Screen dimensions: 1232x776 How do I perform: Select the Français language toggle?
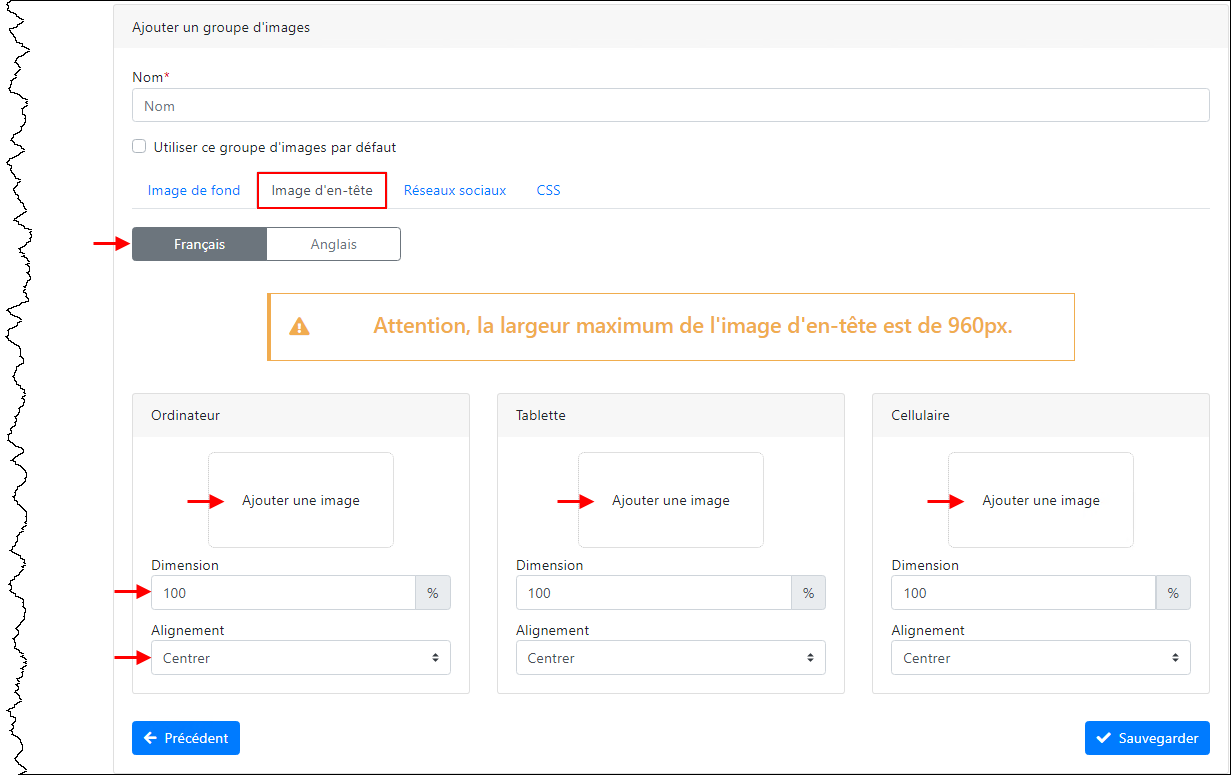(199, 243)
